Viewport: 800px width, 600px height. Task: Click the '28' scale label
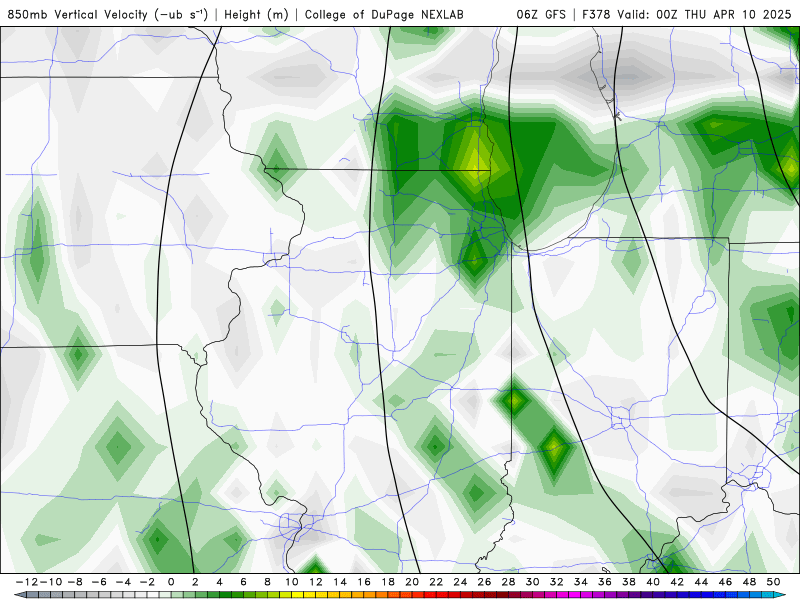point(508,582)
